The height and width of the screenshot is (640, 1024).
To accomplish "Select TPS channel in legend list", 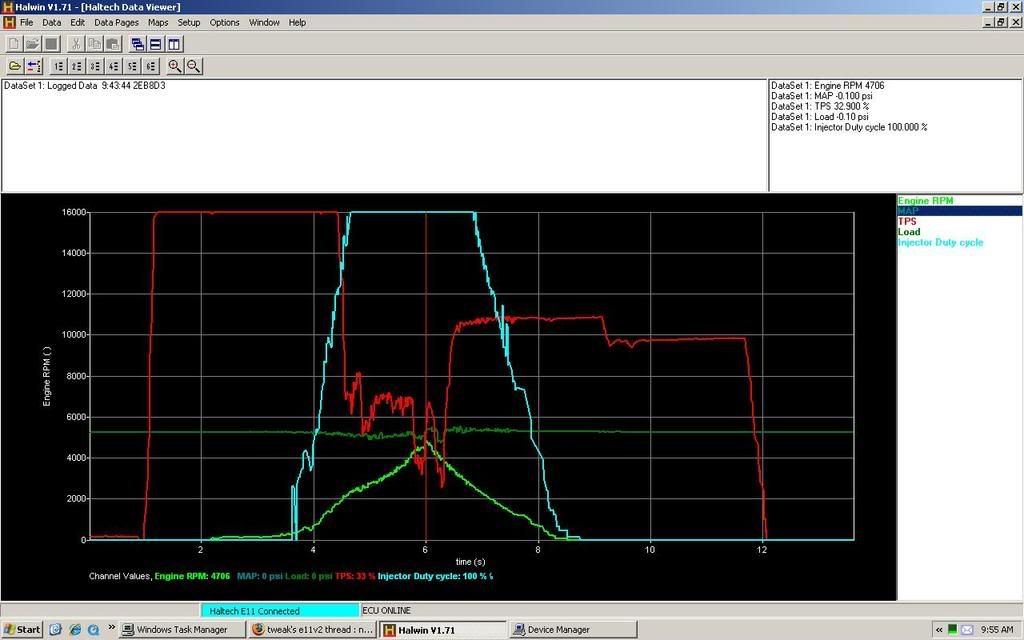I will tap(907, 222).
